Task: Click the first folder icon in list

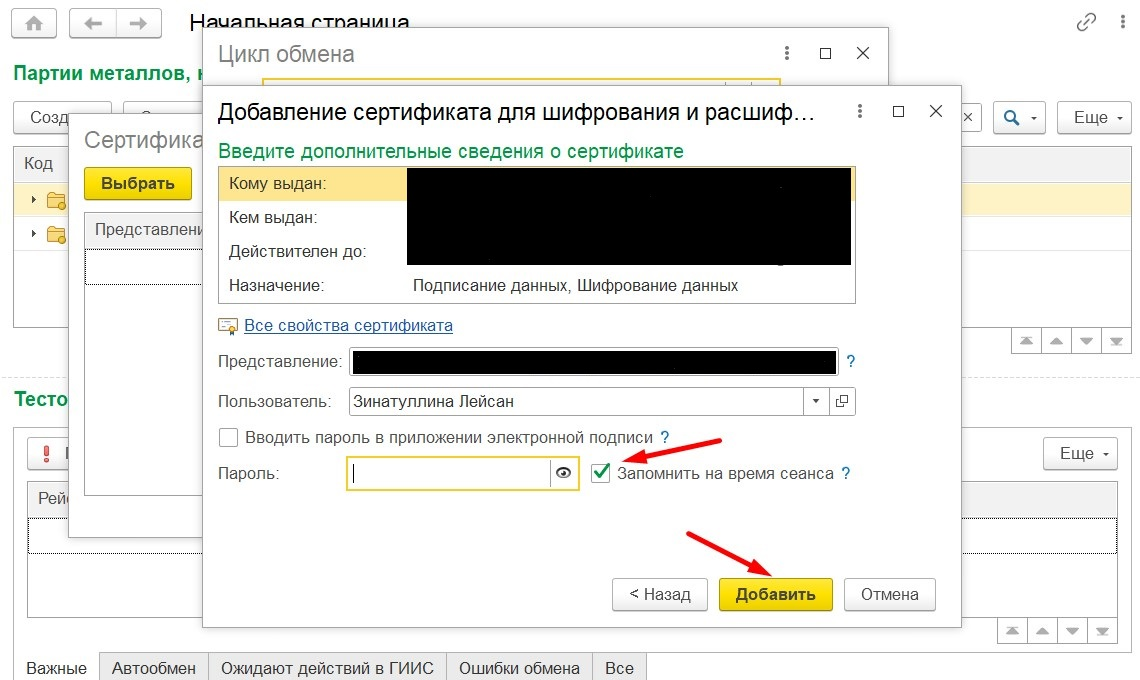Action: 56,200
